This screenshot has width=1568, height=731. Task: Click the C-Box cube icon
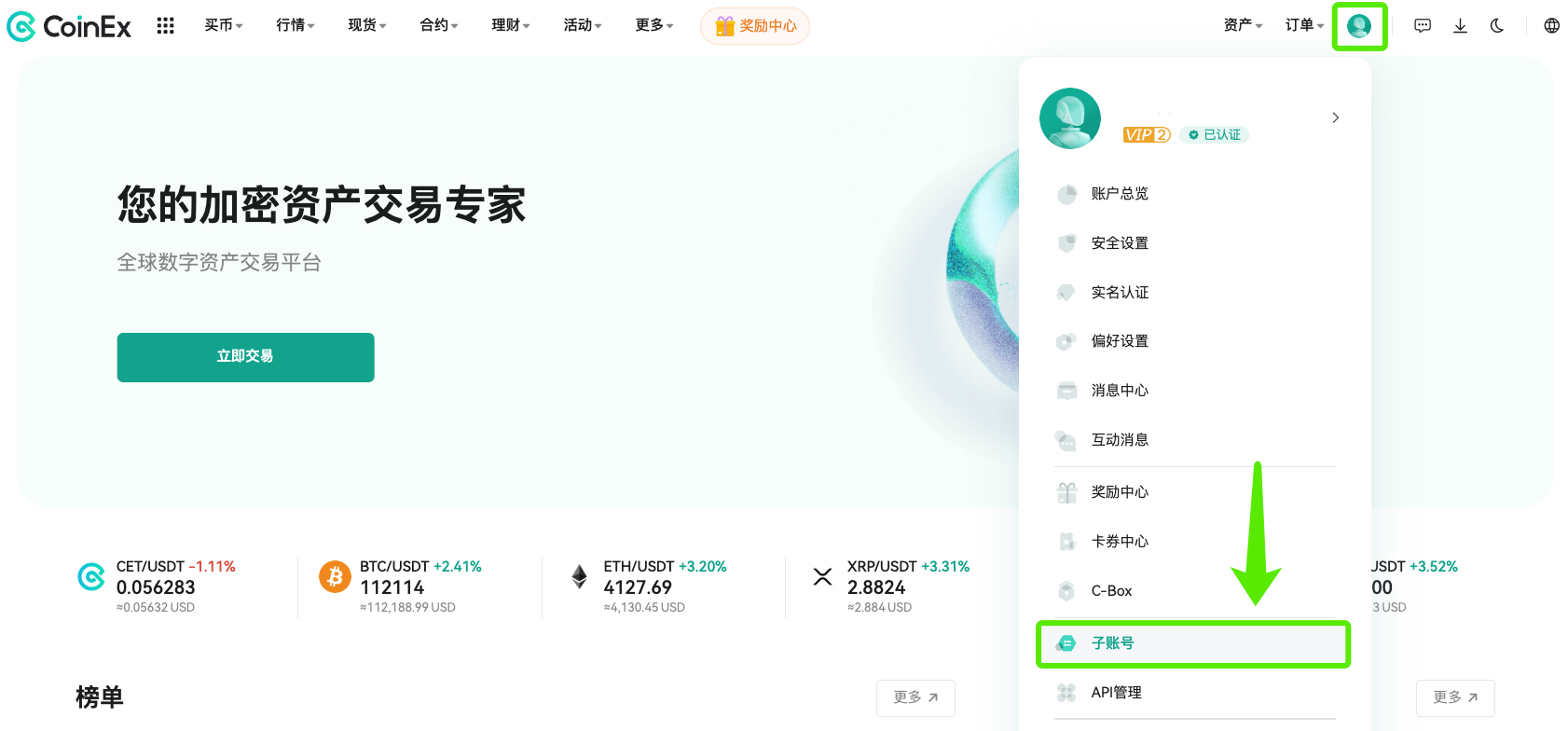pos(1066,591)
